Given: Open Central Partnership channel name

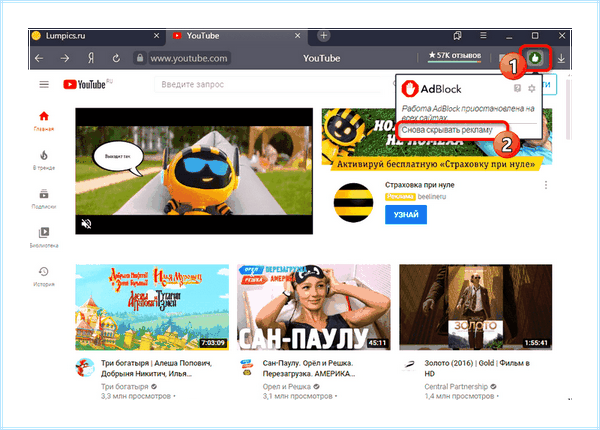Looking at the screenshot, I should (456, 386).
